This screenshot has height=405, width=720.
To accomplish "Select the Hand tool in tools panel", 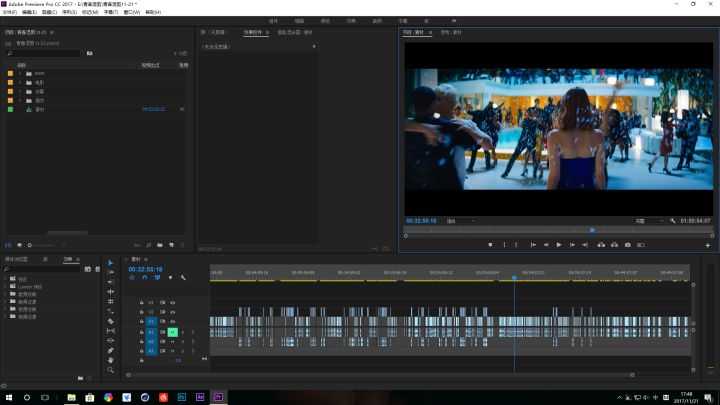I will 111,360.
